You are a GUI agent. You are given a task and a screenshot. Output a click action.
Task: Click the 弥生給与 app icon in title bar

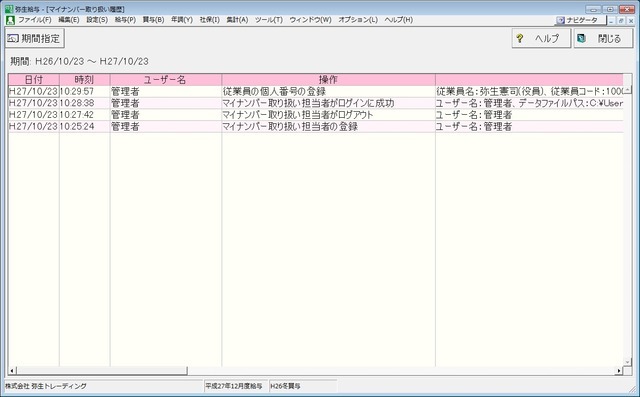pyautogui.click(x=9, y=9)
